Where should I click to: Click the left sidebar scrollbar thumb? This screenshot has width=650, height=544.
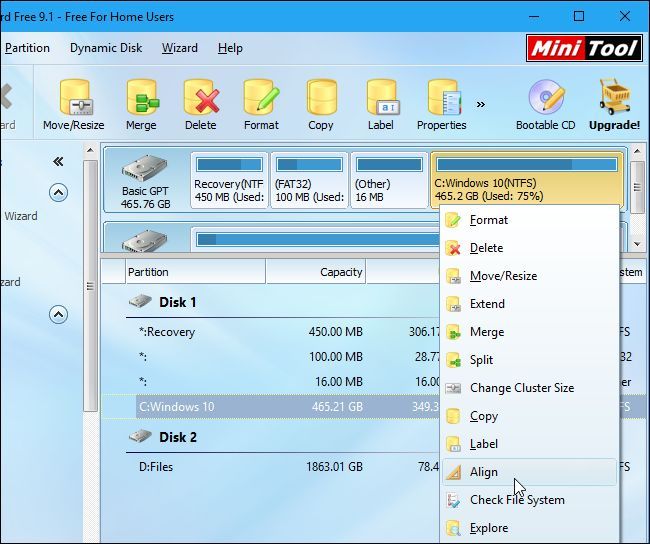click(x=90, y=286)
